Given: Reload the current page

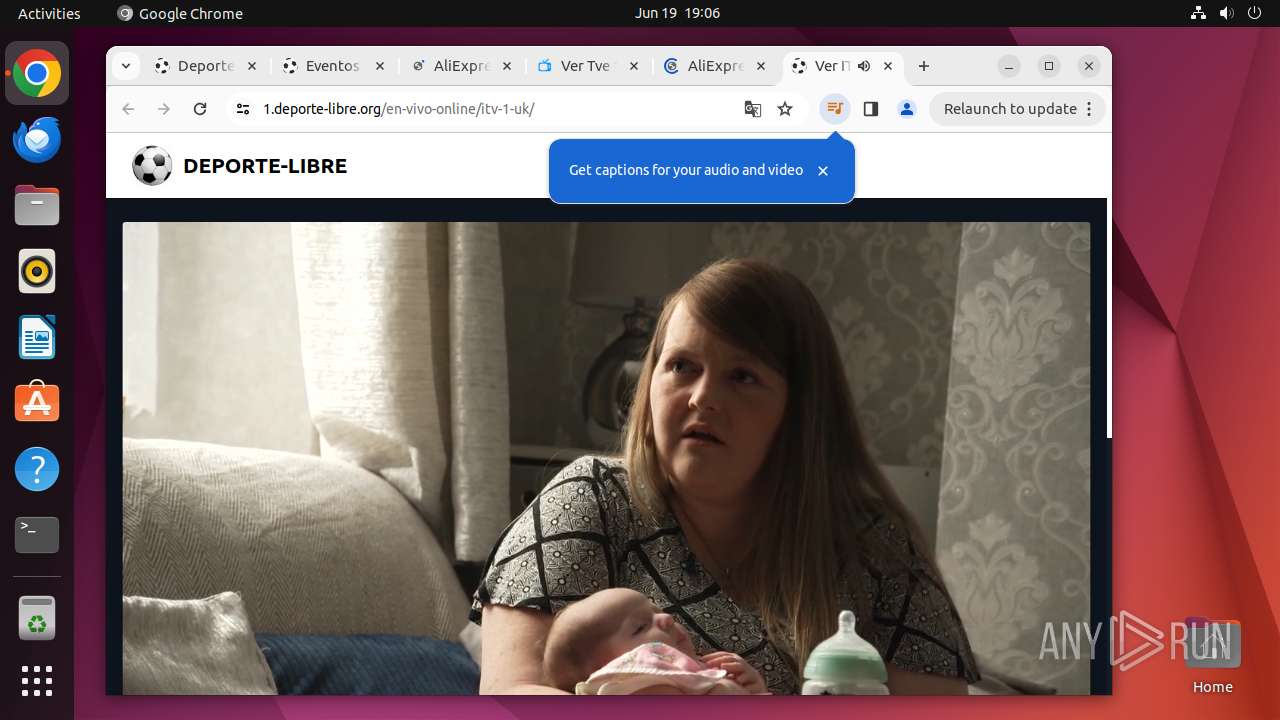Looking at the screenshot, I should point(200,109).
